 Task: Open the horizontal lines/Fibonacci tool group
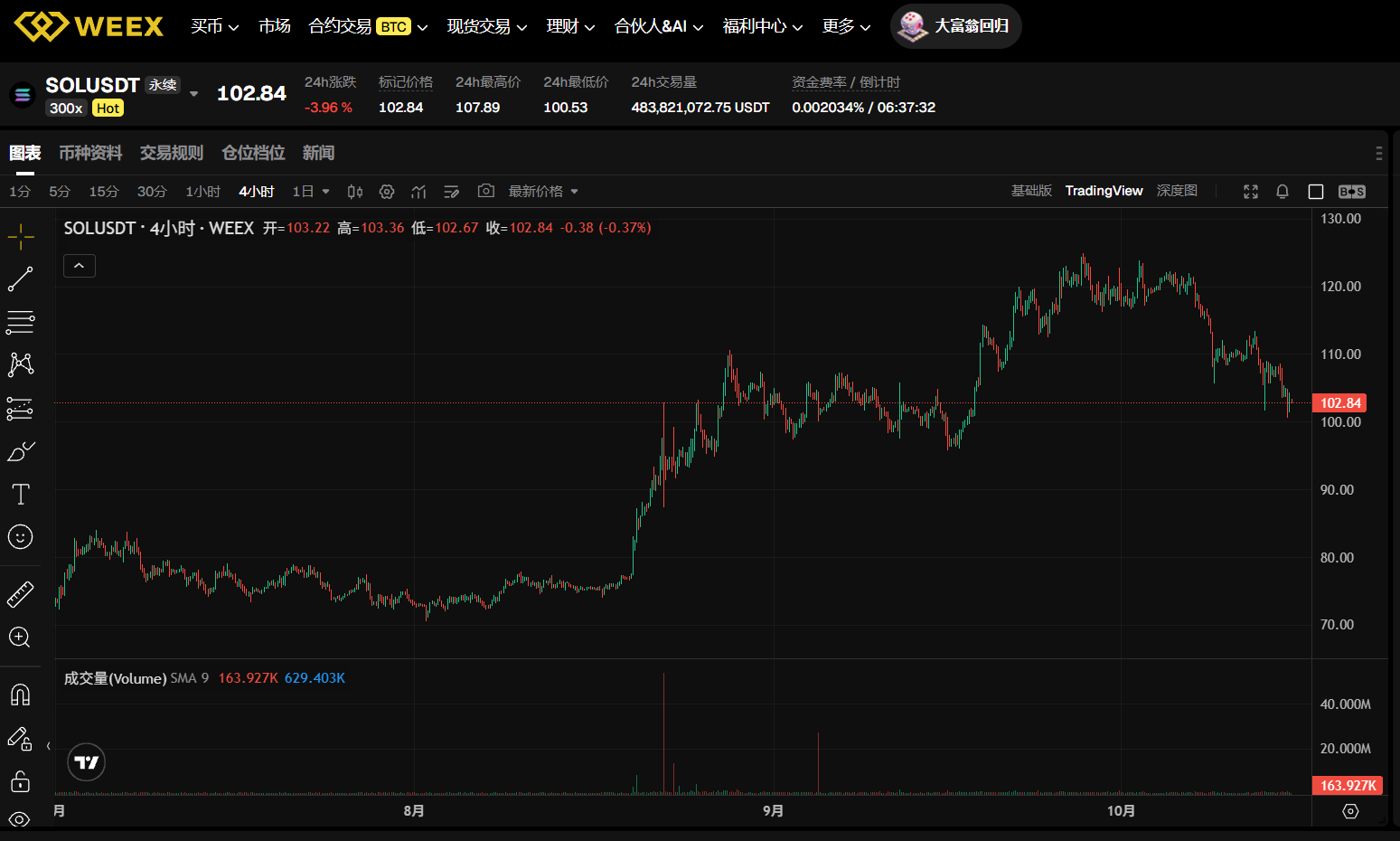click(x=21, y=322)
